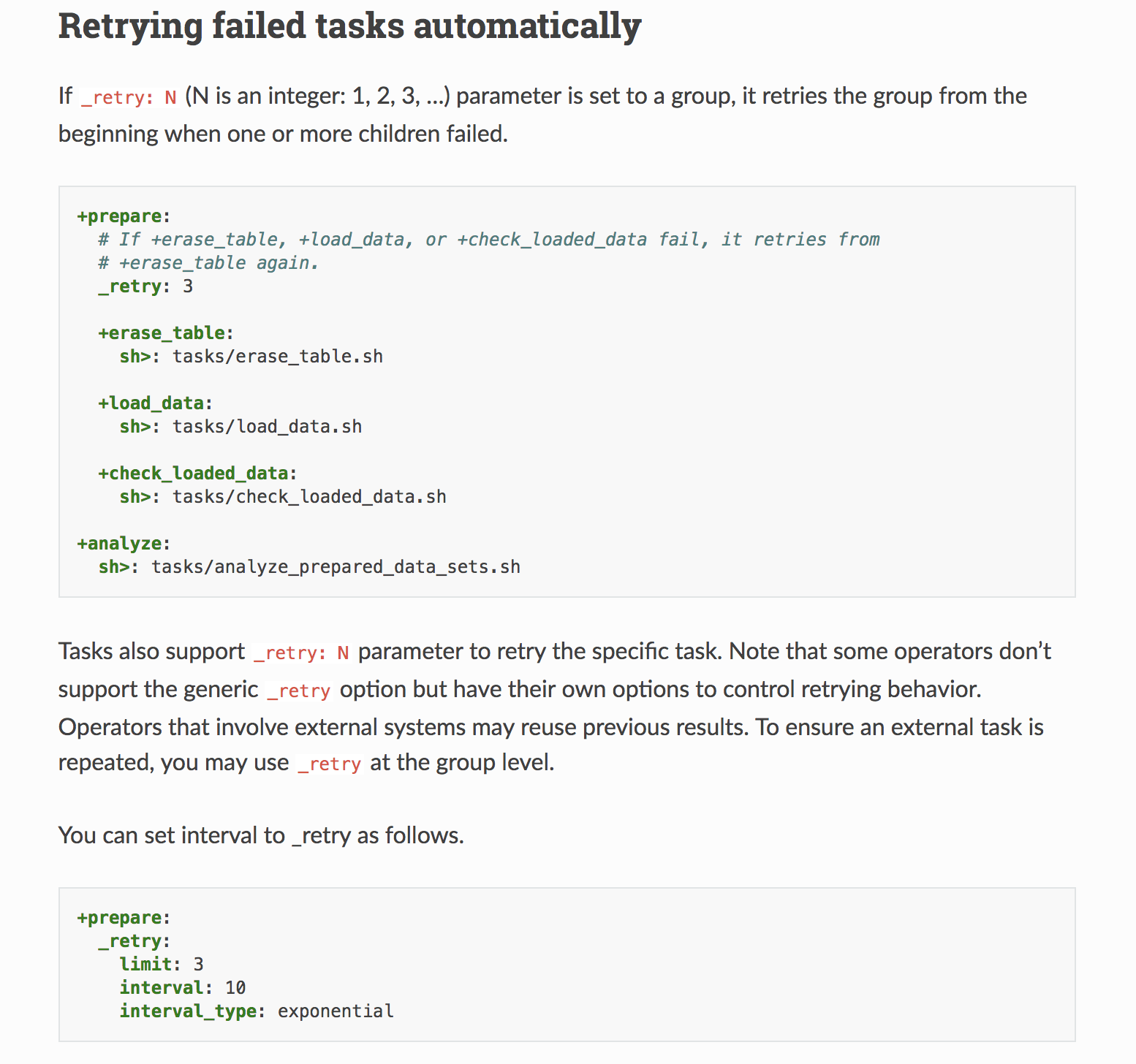
Task: Click the "+analyze:" task label
Action: coord(124,544)
